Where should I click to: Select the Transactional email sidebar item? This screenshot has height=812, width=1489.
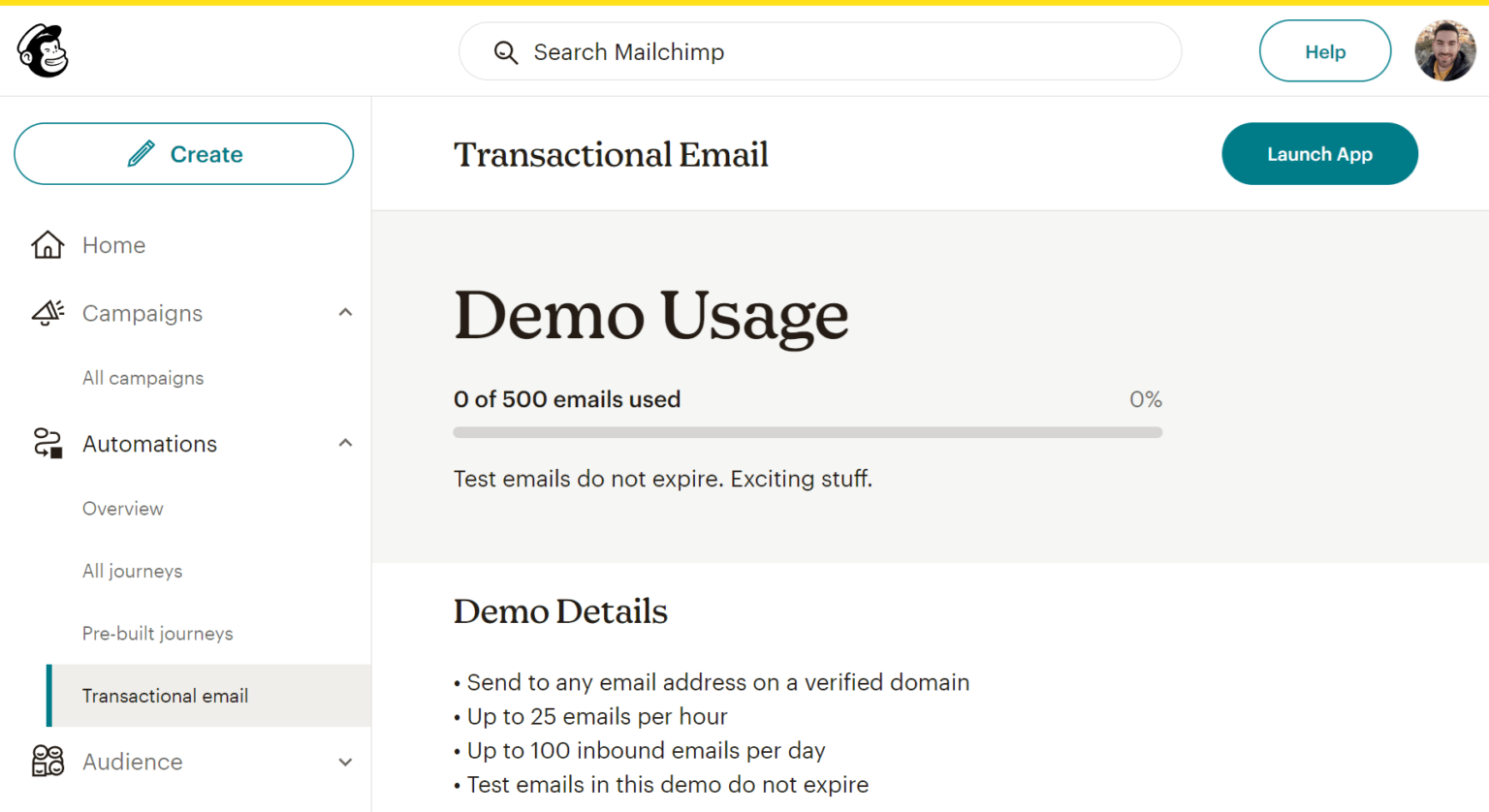click(165, 696)
